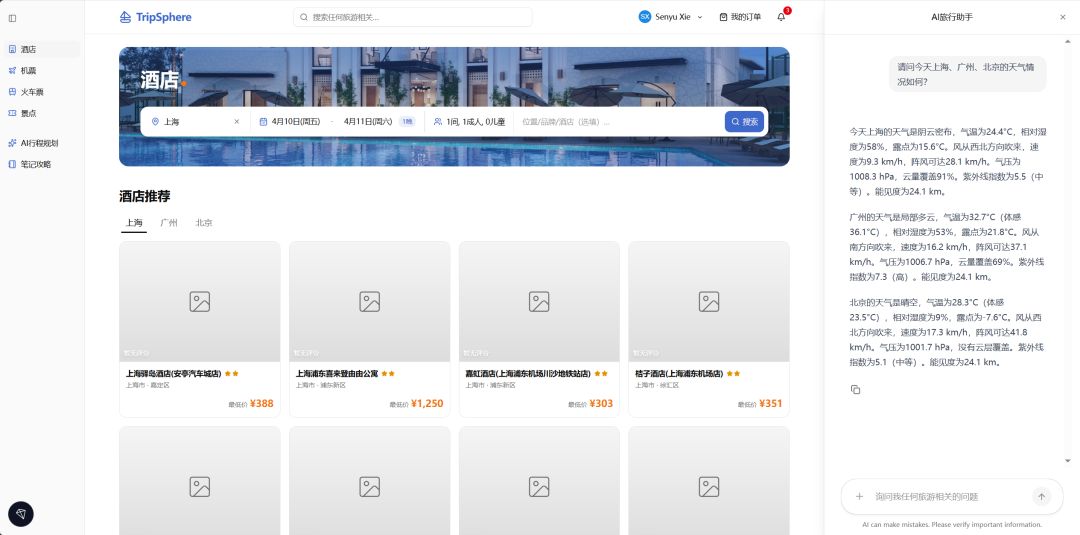Expand the Senyu Xie account dropdown arrow
1080x535 pixels.
click(700, 17)
